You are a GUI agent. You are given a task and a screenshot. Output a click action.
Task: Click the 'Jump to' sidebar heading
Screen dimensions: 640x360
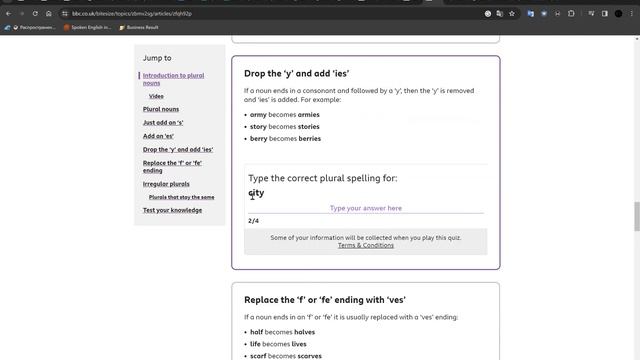coord(157,58)
